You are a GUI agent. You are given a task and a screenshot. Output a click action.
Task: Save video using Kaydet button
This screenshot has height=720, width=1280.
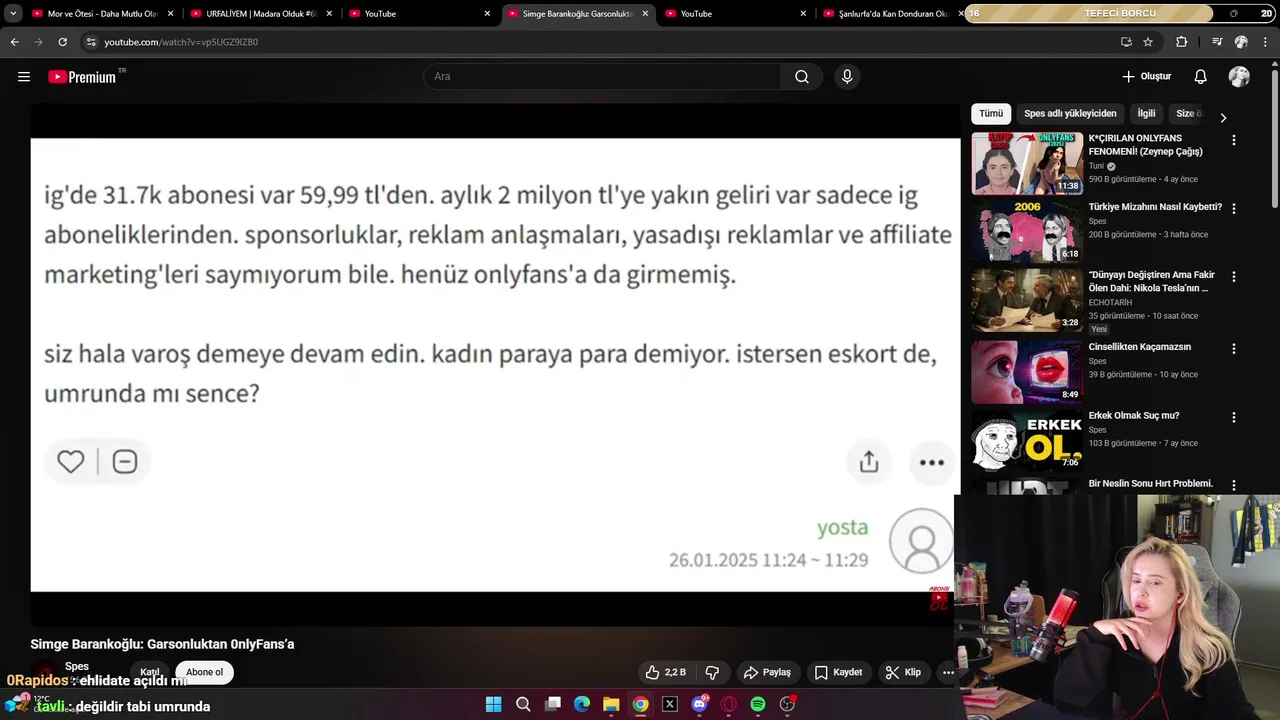pos(838,672)
